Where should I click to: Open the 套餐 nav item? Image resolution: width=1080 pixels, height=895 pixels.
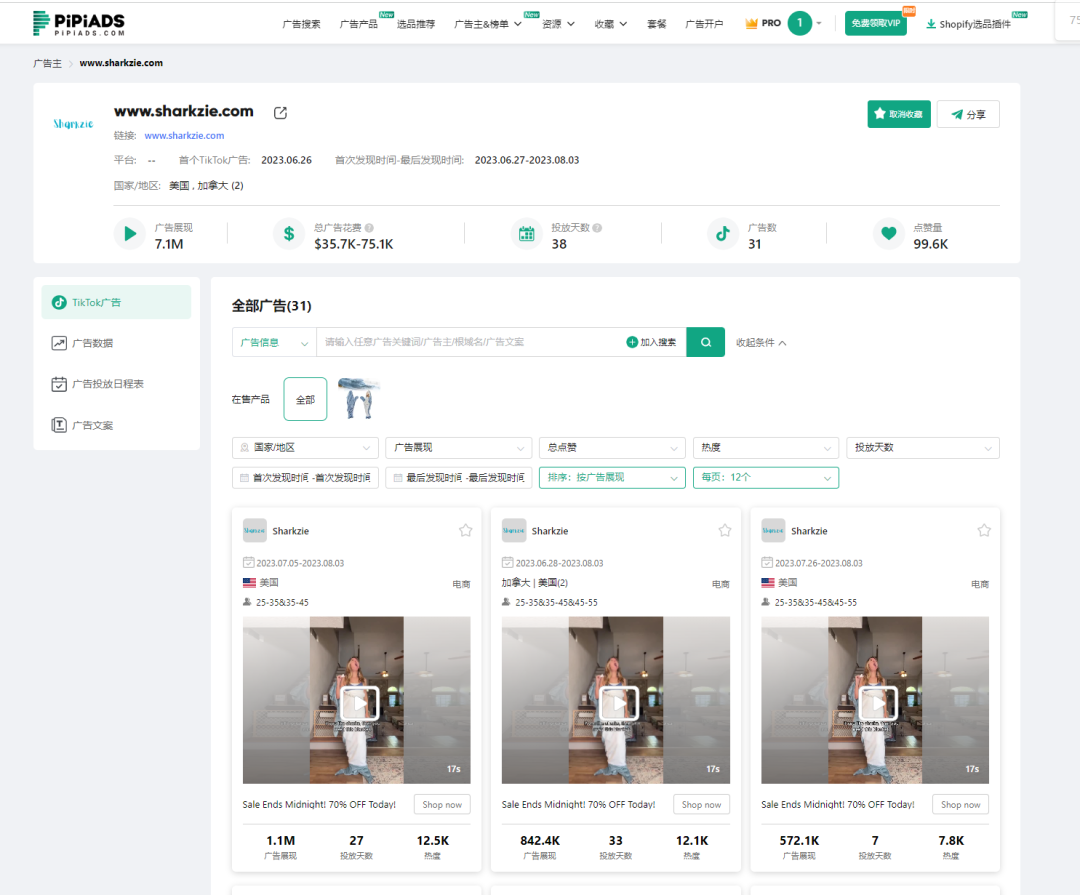point(656,24)
